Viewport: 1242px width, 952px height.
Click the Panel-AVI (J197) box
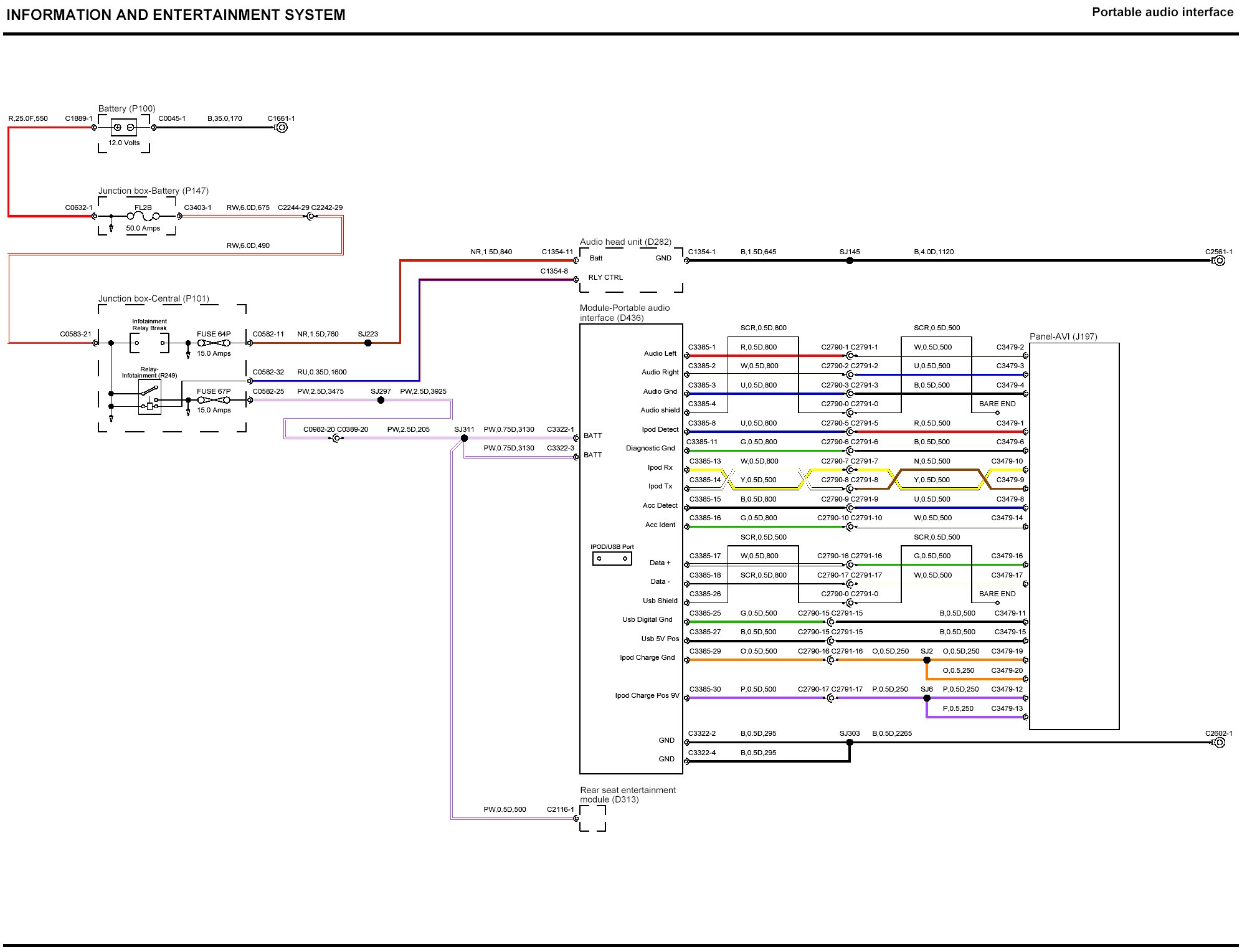pos(1074,536)
